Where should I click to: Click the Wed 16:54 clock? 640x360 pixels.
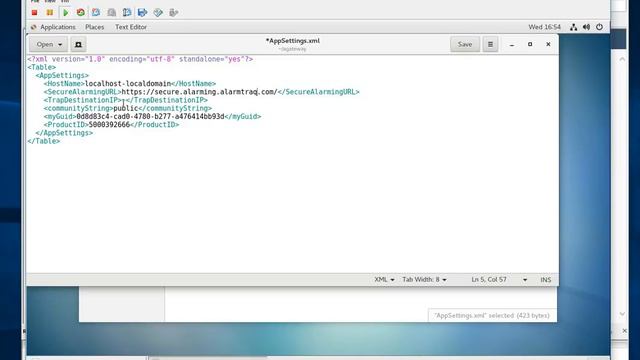point(544,27)
